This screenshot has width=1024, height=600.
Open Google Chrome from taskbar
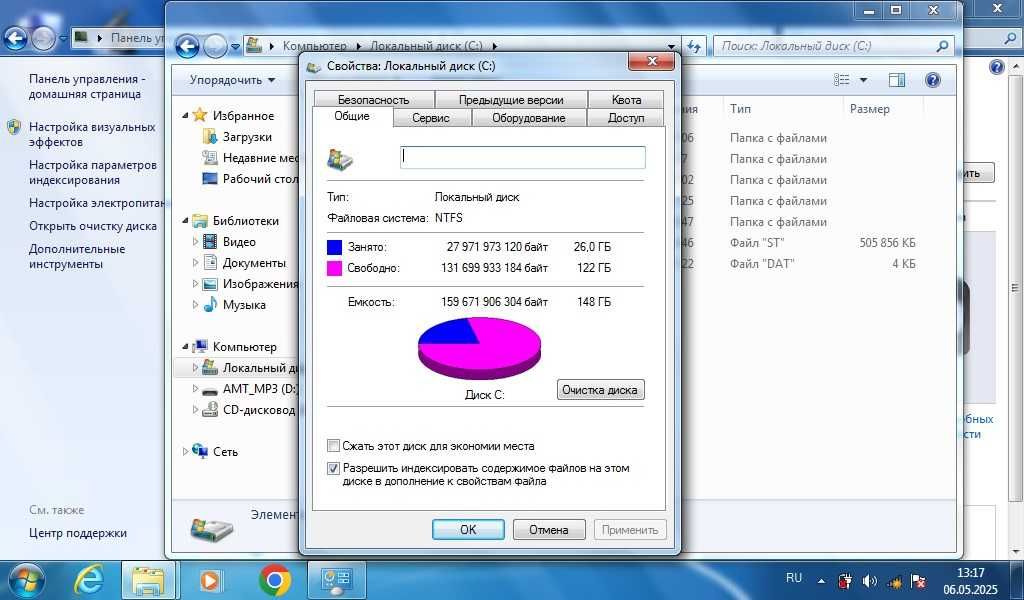(x=275, y=580)
